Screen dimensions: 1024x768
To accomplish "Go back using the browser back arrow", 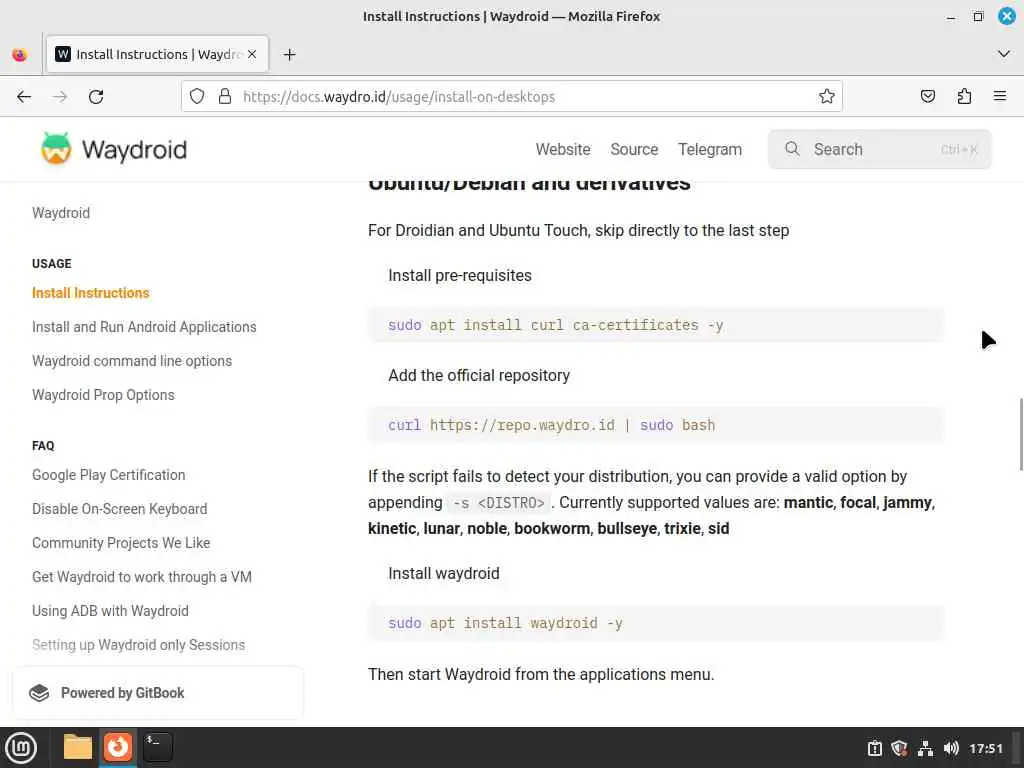I will [x=24, y=97].
